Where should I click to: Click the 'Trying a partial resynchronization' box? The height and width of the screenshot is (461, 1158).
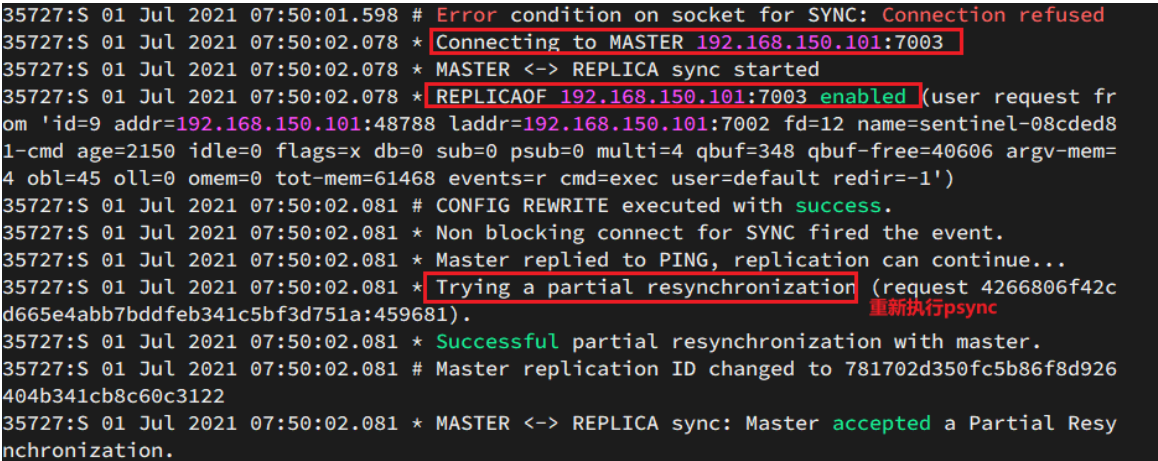pos(641,287)
